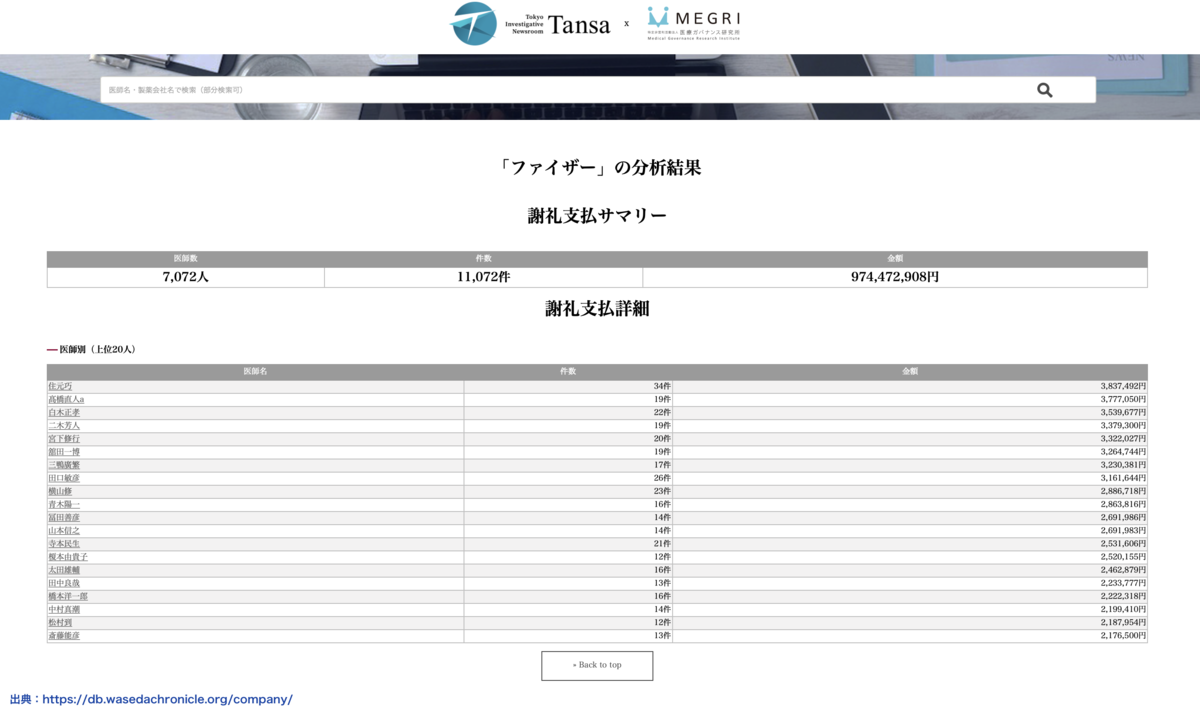The height and width of the screenshot is (715, 1200).
Task: Click the amount 3,837,492円
Action: (x=1123, y=386)
